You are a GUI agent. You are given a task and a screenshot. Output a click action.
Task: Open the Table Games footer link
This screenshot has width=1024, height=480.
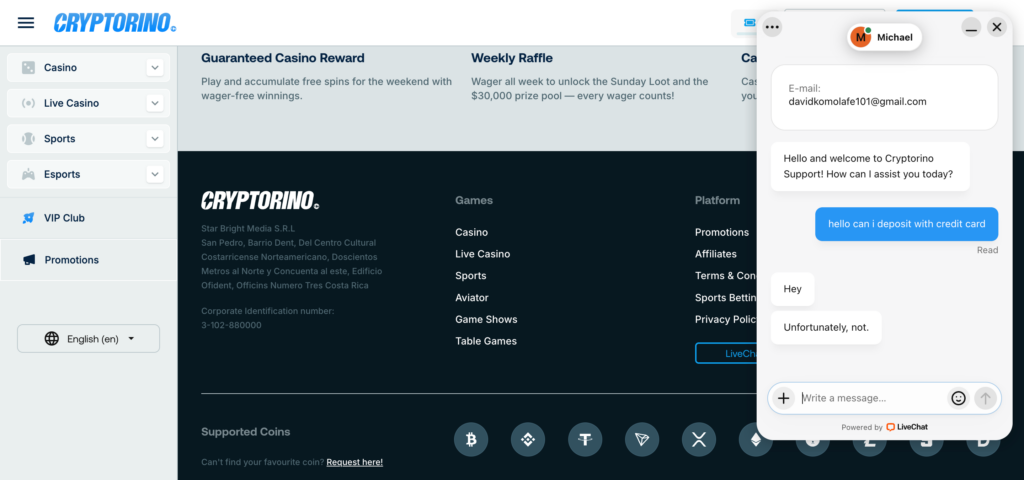tap(486, 341)
